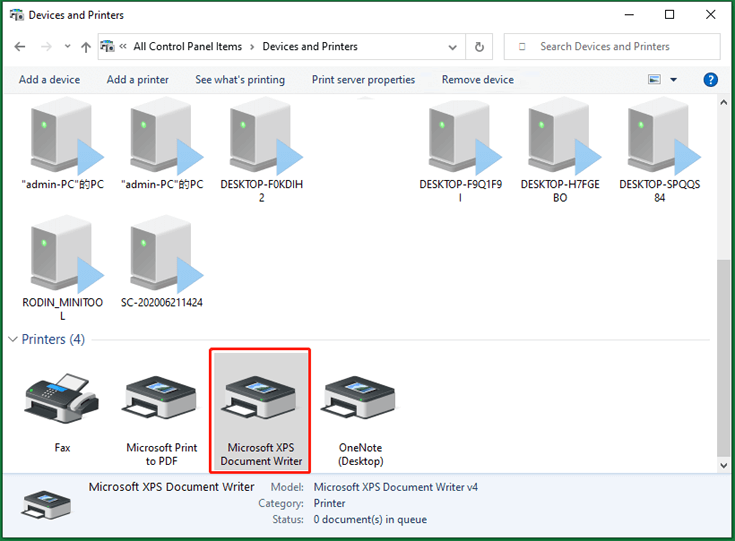Click Add a device
Image resolution: width=735 pixels, height=541 pixels.
pos(49,80)
